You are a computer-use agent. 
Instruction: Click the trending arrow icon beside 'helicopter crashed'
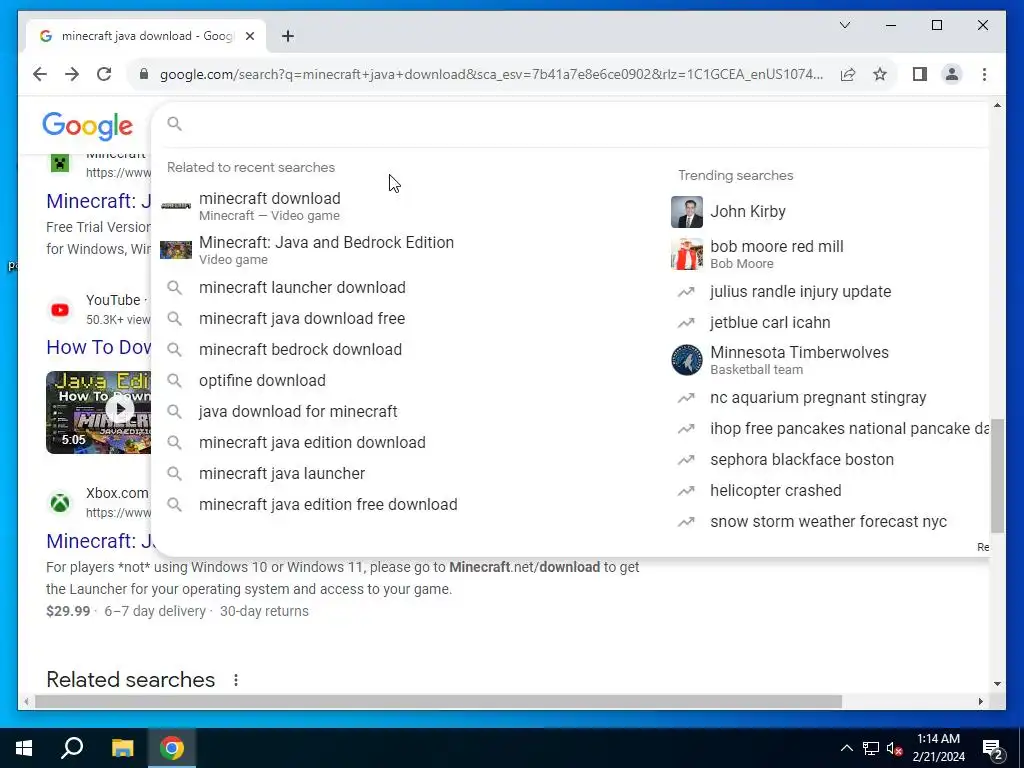point(686,490)
